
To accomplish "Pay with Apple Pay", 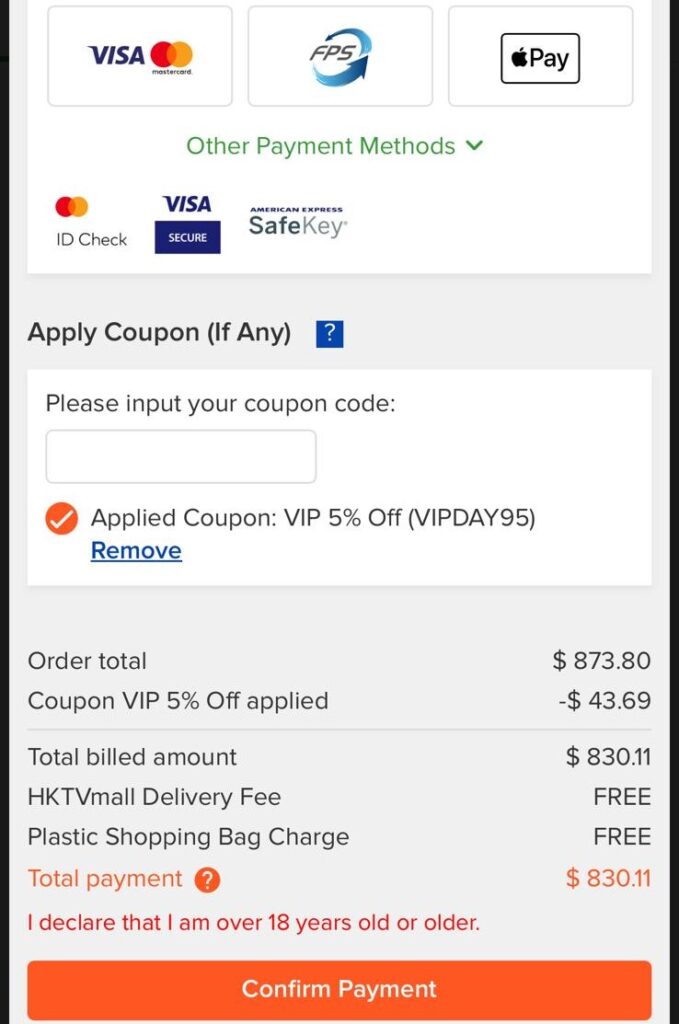I will (540, 58).
